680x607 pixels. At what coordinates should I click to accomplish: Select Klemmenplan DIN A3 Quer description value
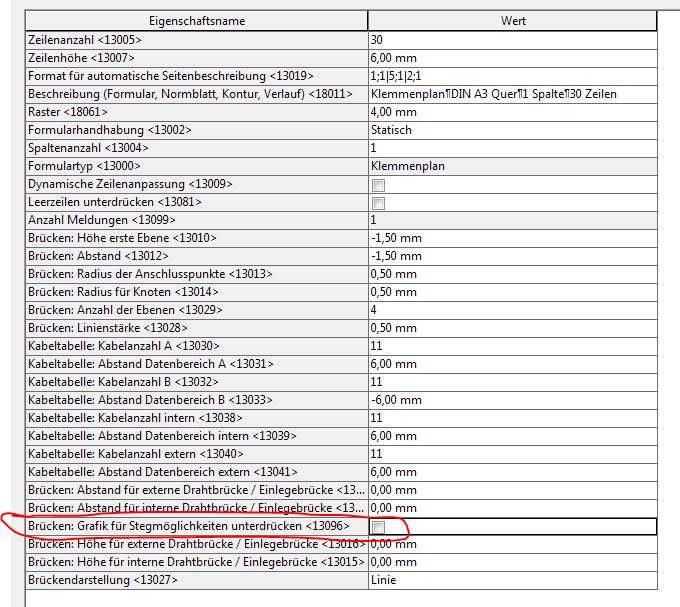[x=513, y=94]
